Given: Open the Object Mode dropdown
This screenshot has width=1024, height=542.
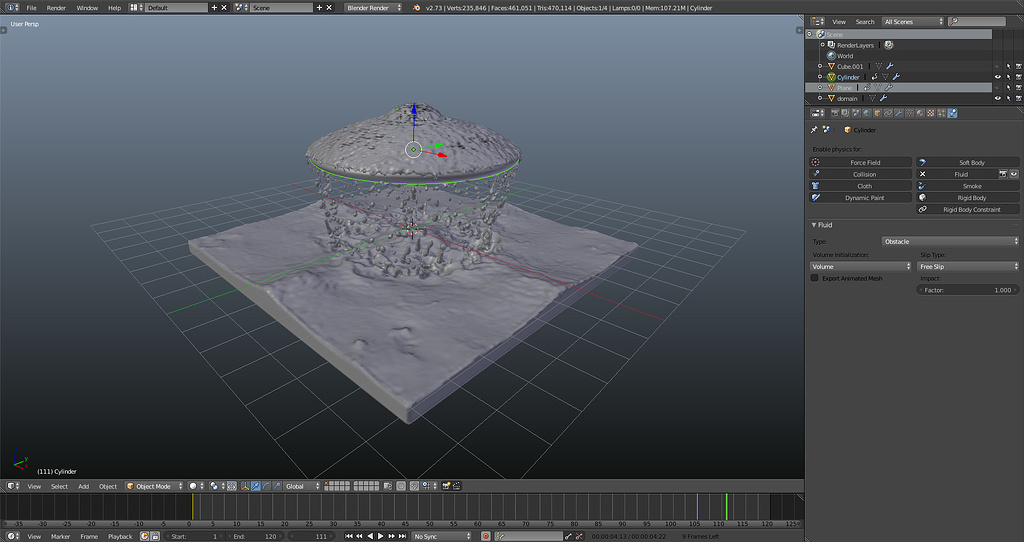Looking at the screenshot, I should (154, 486).
